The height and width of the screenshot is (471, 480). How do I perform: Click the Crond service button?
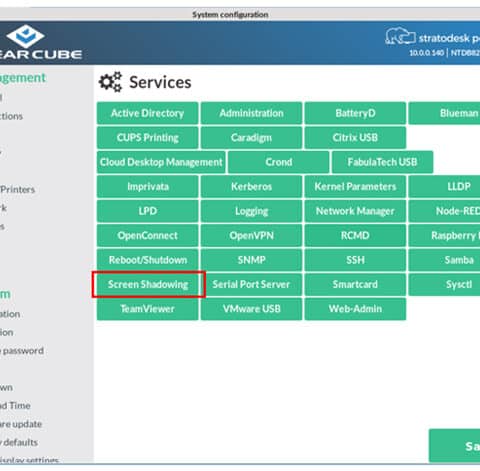[x=279, y=162]
